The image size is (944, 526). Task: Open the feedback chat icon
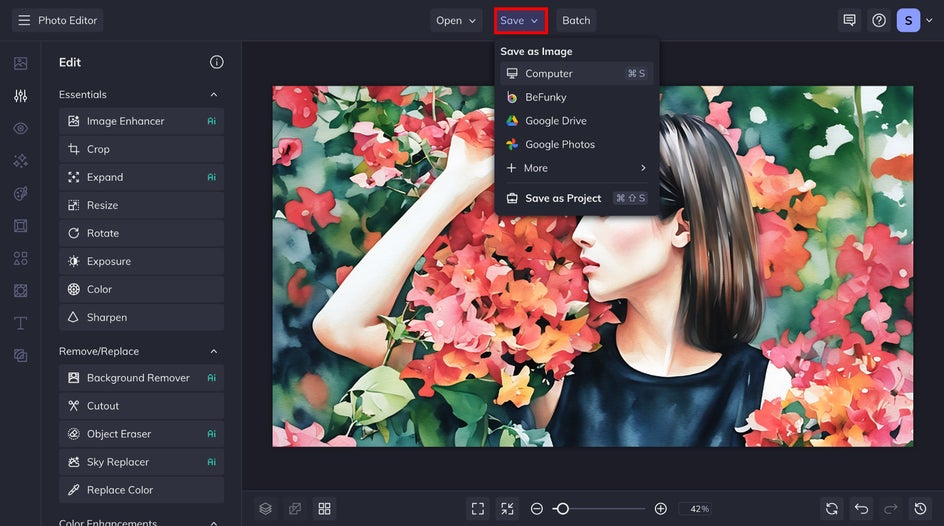(849, 20)
